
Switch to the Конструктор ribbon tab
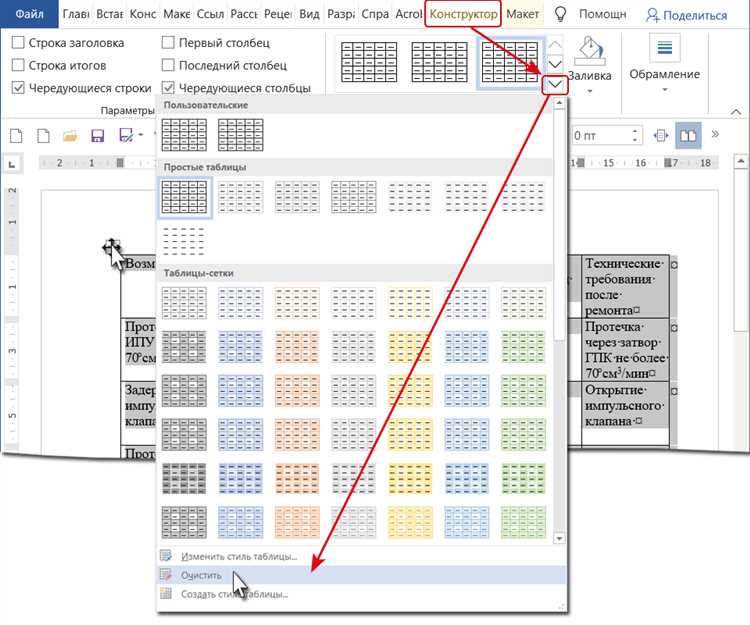click(463, 14)
